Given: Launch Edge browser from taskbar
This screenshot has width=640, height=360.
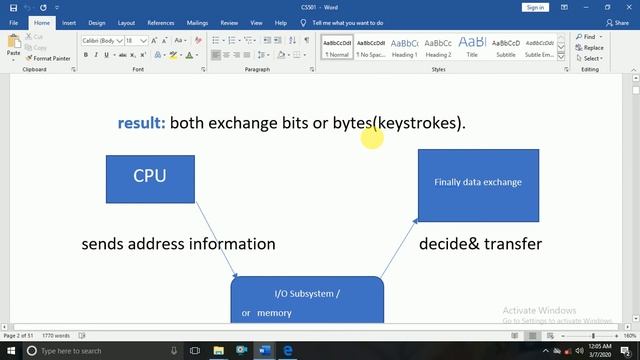Looking at the screenshot, I should (288, 351).
